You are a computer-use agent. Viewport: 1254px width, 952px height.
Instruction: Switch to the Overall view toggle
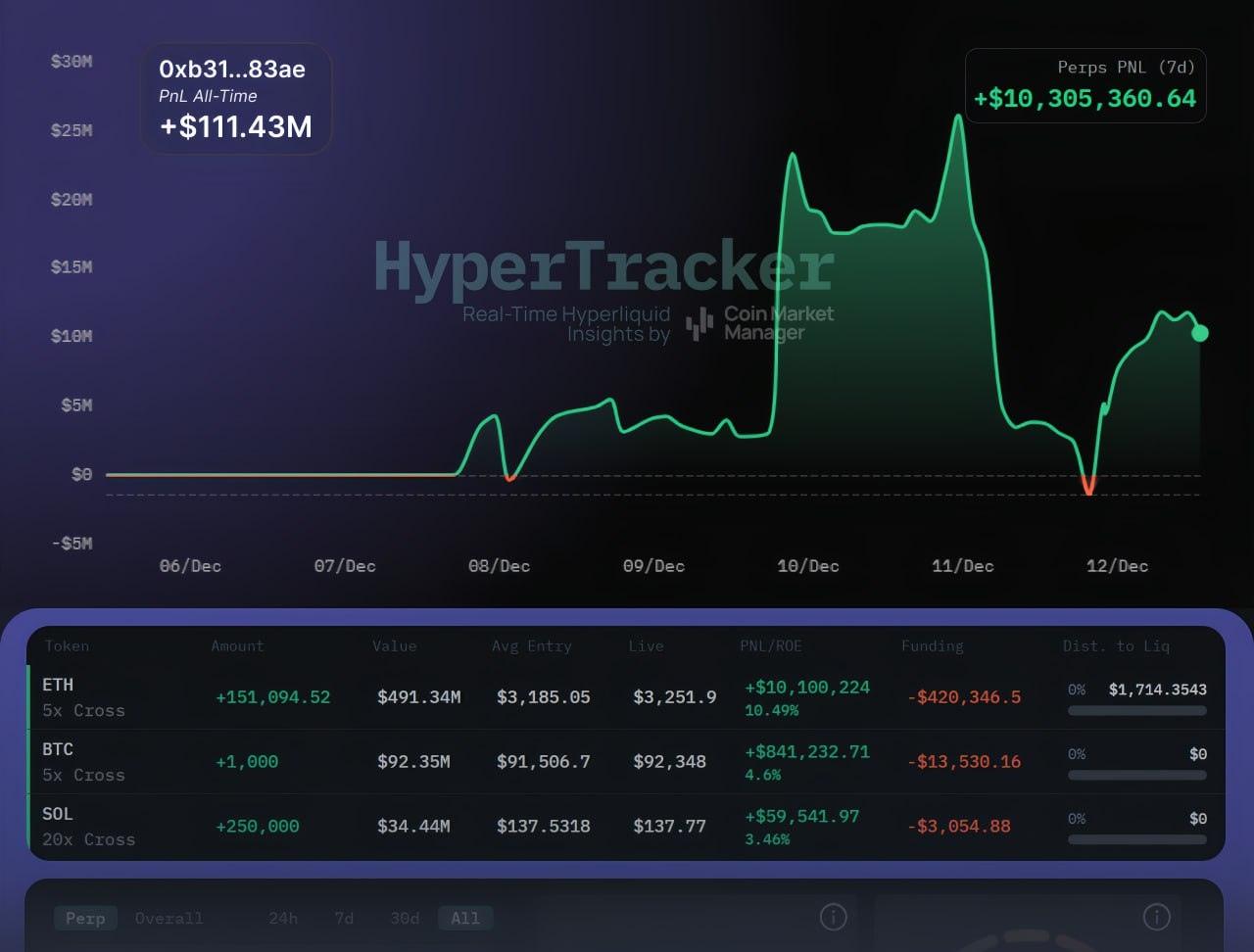[169, 918]
